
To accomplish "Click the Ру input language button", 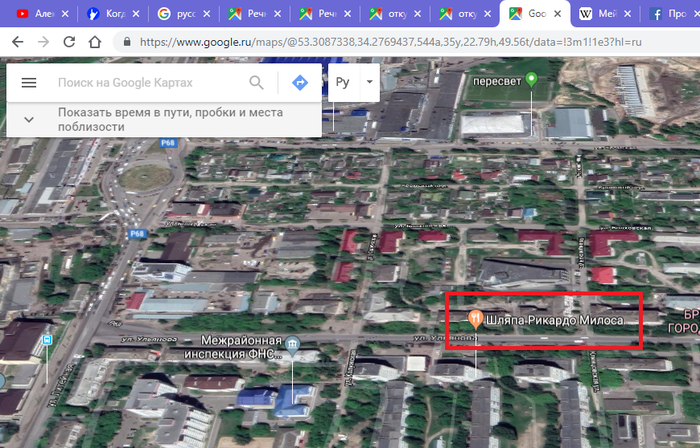I will tap(343, 82).
